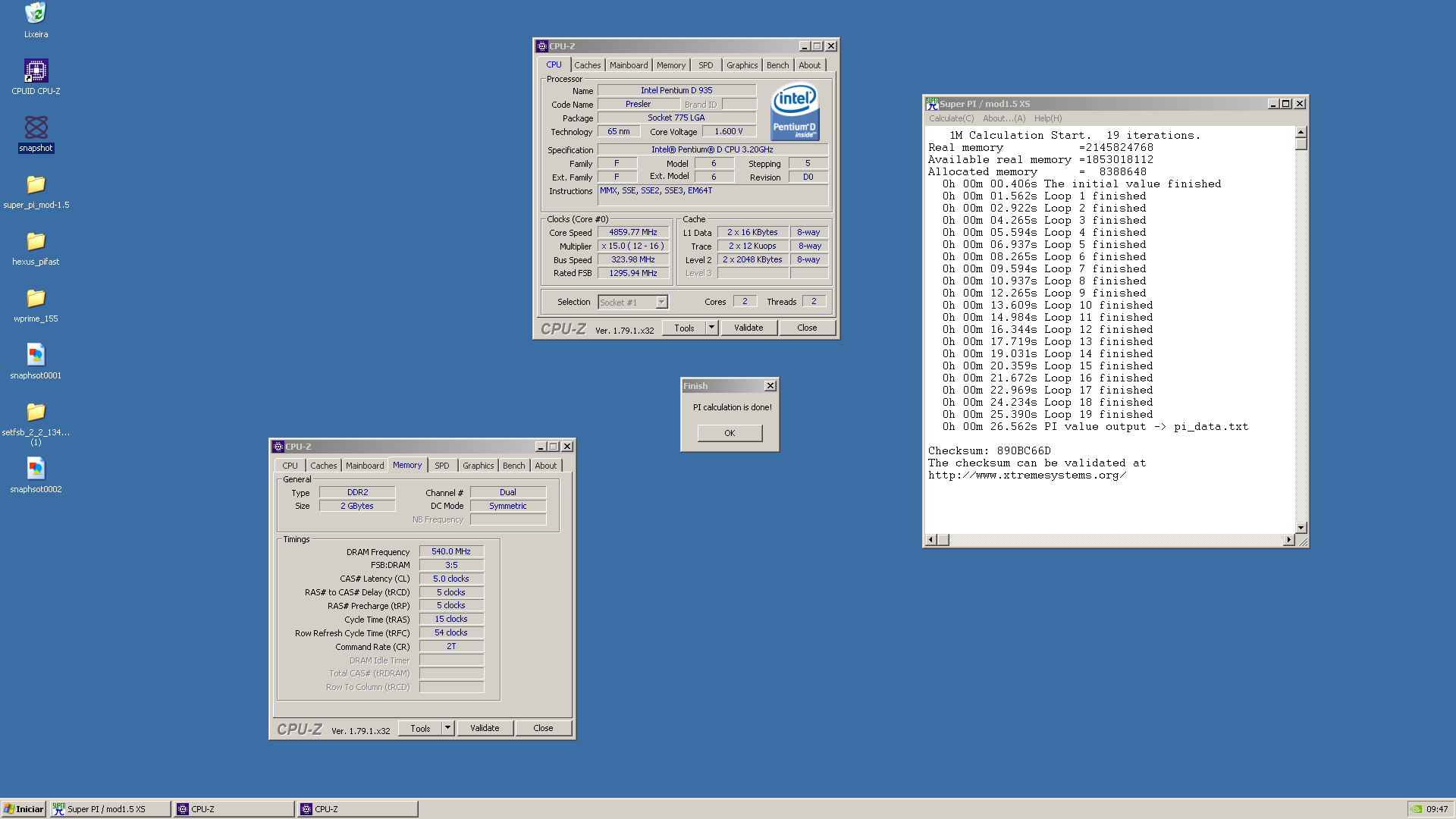
Task: Switch to Caches tab in top CPU-Z
Action: tap(587, 65)
